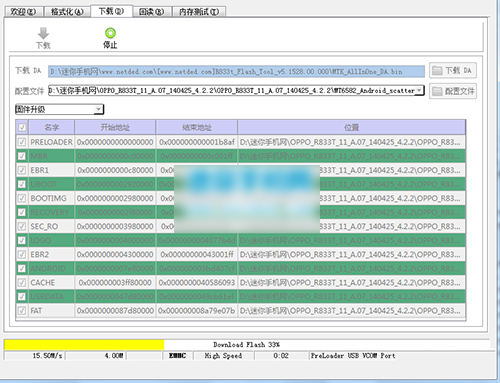Toggle the FAT row checkbox
The image size is (500, 383).
point(22,311)
